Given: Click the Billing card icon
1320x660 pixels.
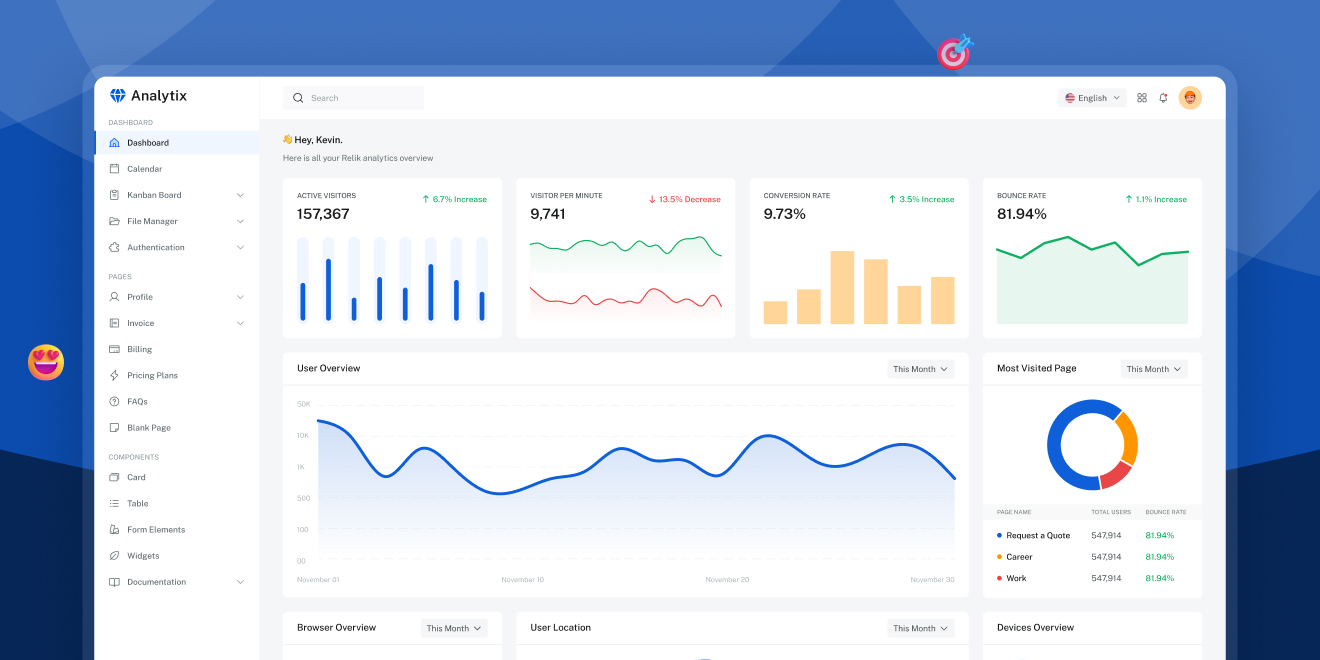Looking at the screenshot, I should pyautogui.click(x=114, y=349).
